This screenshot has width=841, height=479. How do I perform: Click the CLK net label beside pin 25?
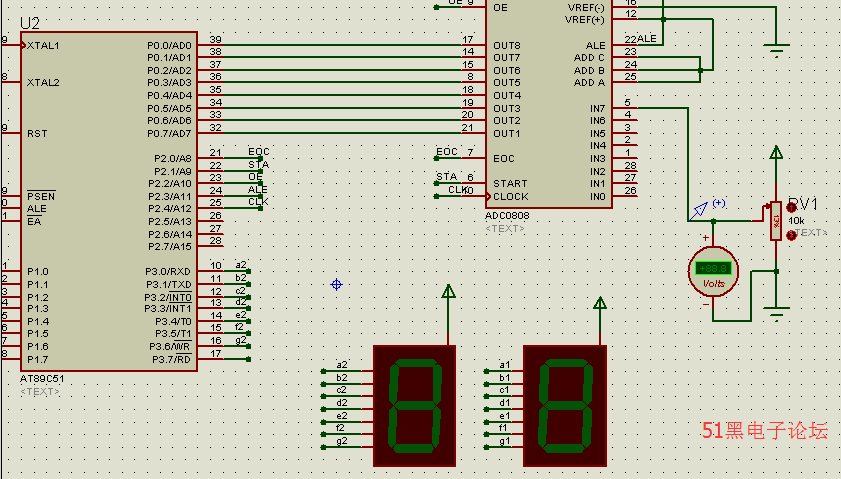coord(258,202)
